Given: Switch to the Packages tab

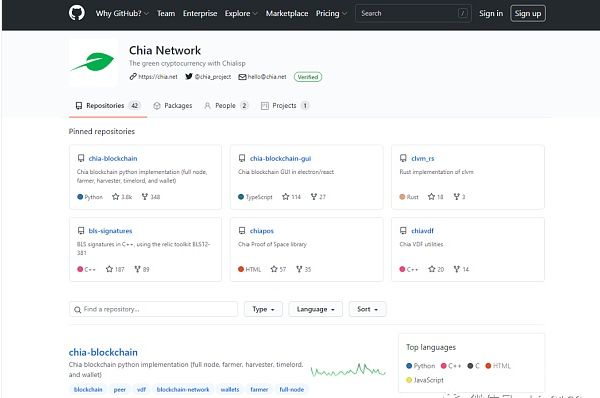Looking at the screenshot, I should (x=173, y=106).
